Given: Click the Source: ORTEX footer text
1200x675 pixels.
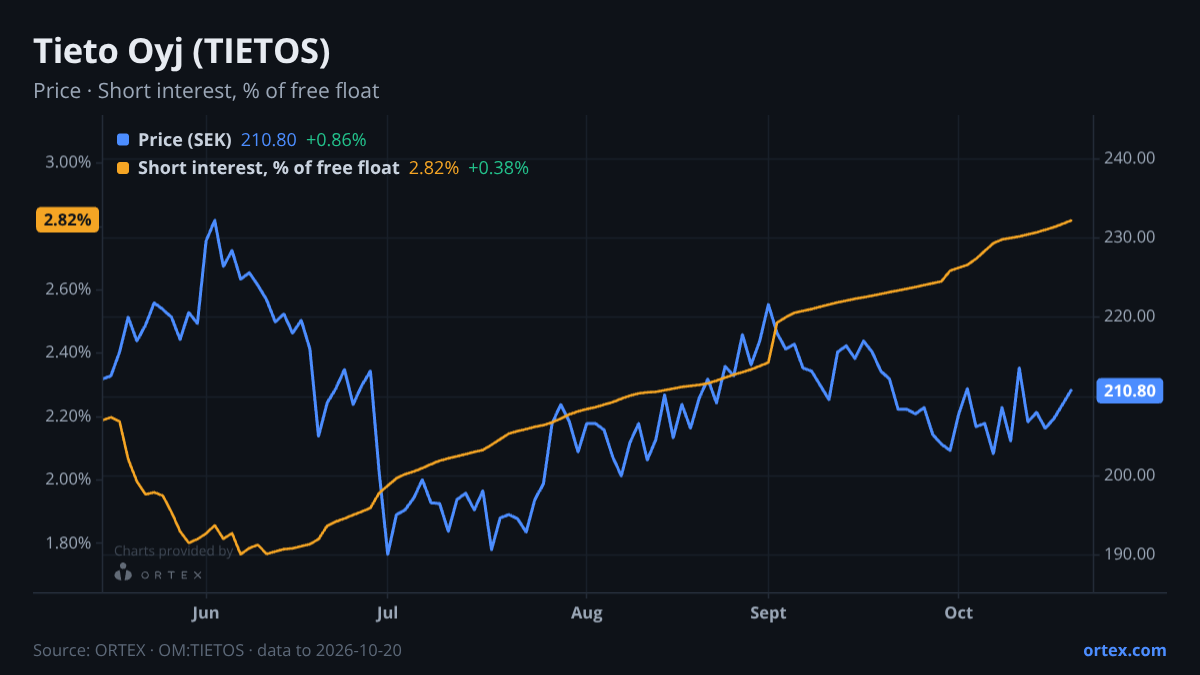Looking at the screenshot, I should click(x=218, y=650).
